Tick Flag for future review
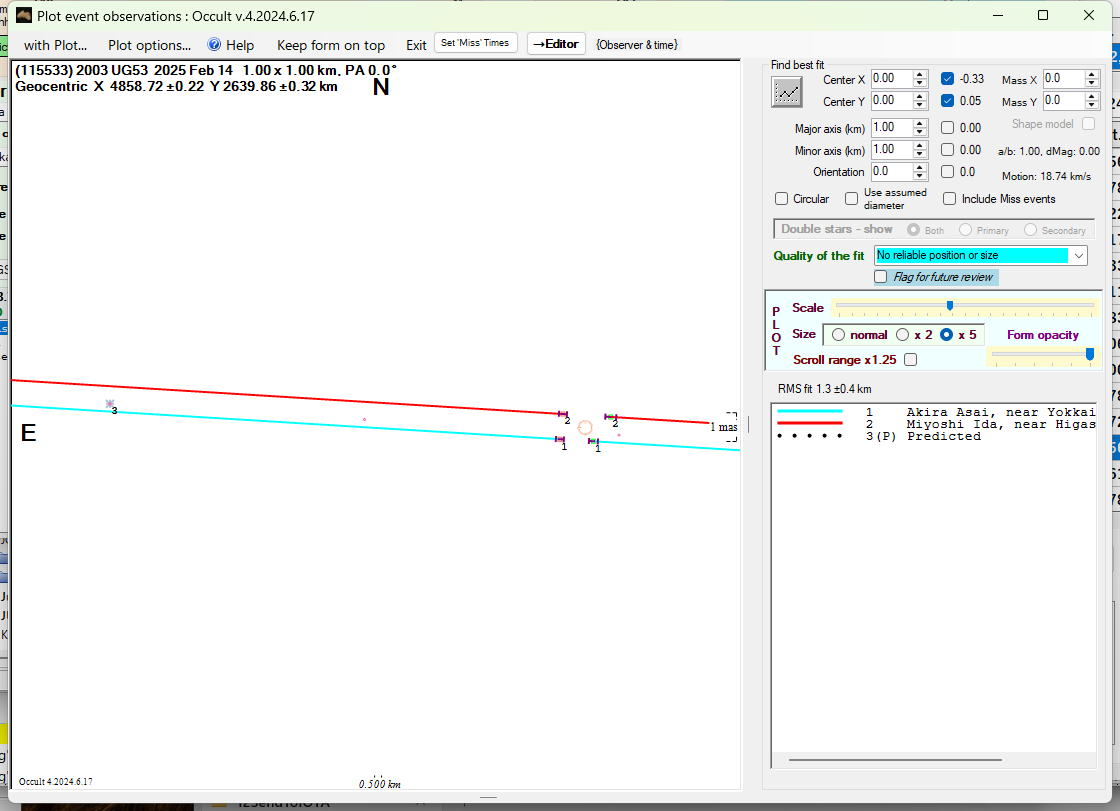 881,277
